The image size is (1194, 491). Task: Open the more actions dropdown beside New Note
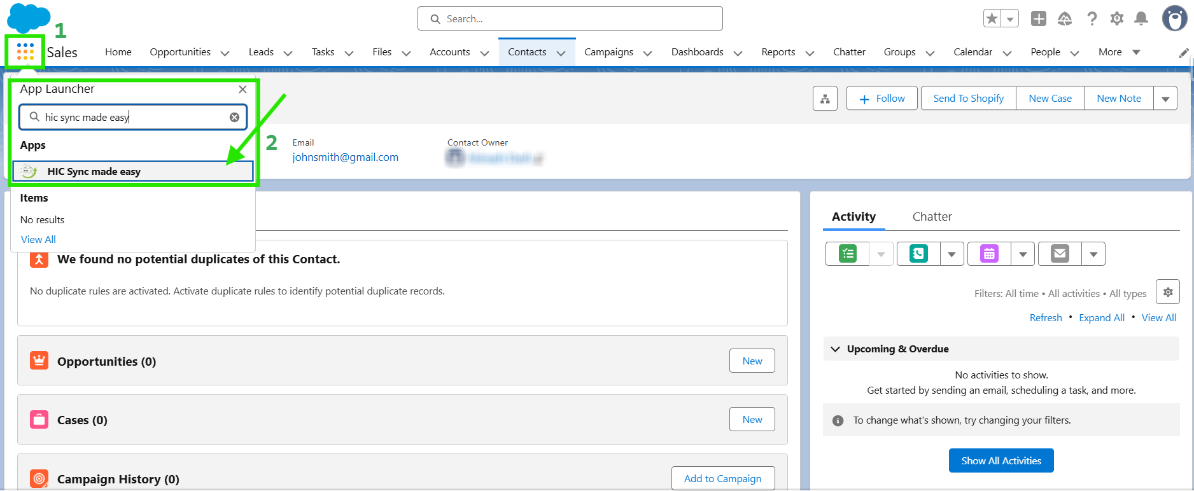pyautogui.click(x=1166, y=98)
